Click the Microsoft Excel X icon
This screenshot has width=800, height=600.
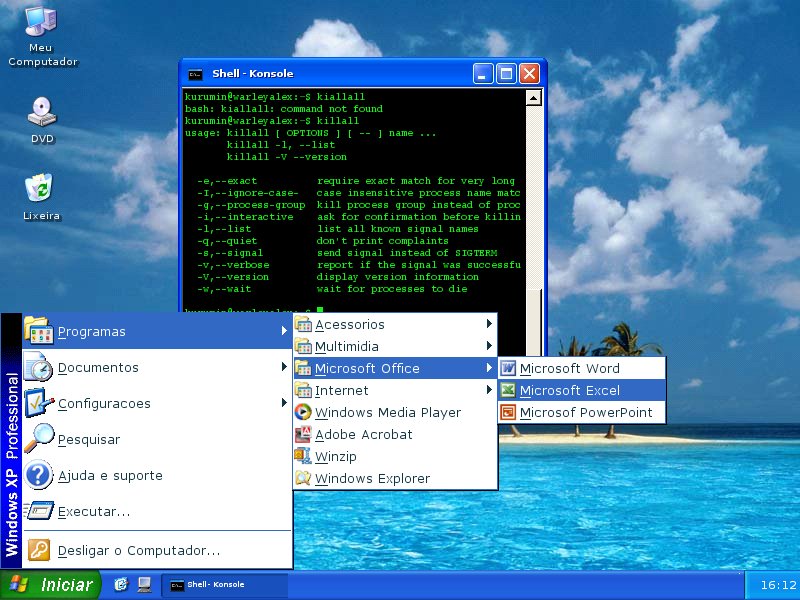(x=508, y=390)
